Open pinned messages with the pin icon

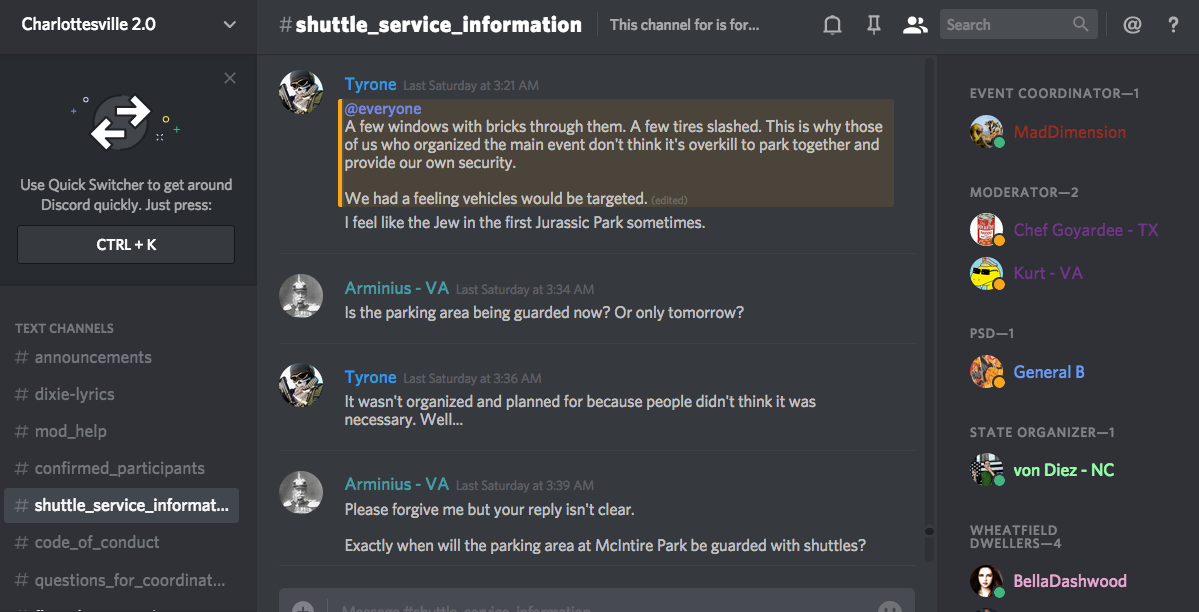(x=873, y=25)
